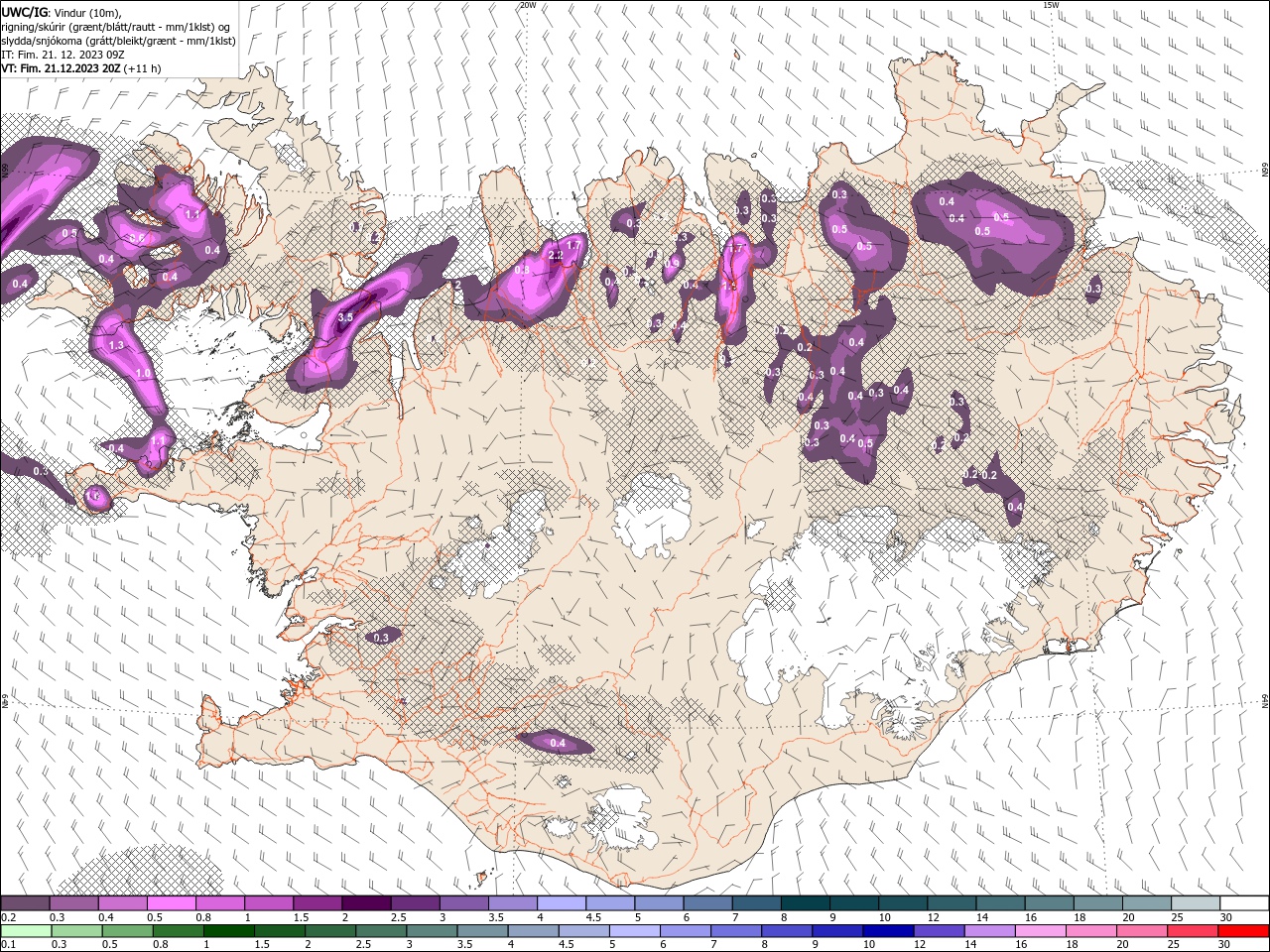Click the top-row swatch between 12 and 14

point(951,903)
